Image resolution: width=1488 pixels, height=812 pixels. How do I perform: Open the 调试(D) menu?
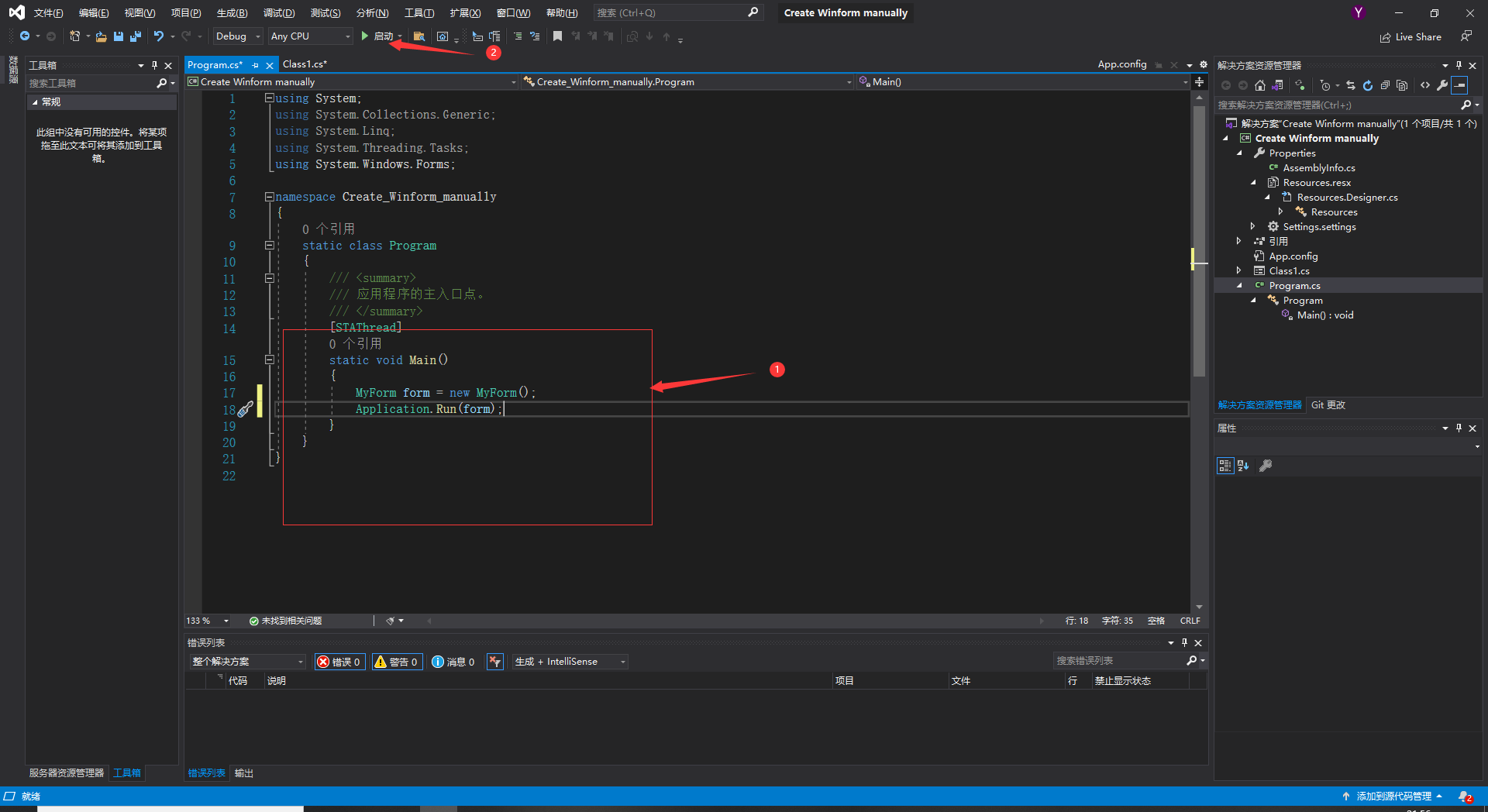tap(279, 12)
